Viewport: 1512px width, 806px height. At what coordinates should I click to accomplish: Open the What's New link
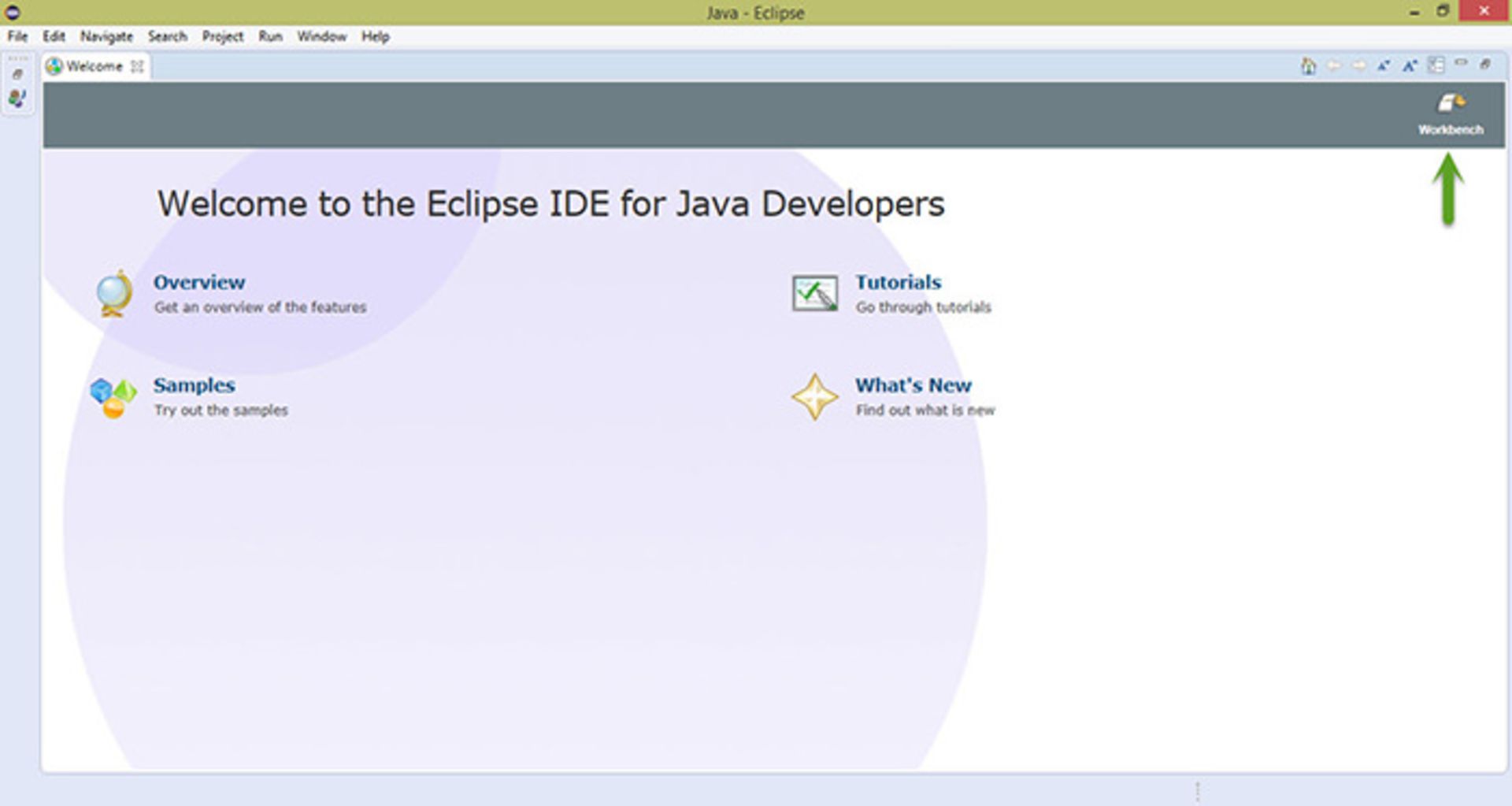(913, 385)
